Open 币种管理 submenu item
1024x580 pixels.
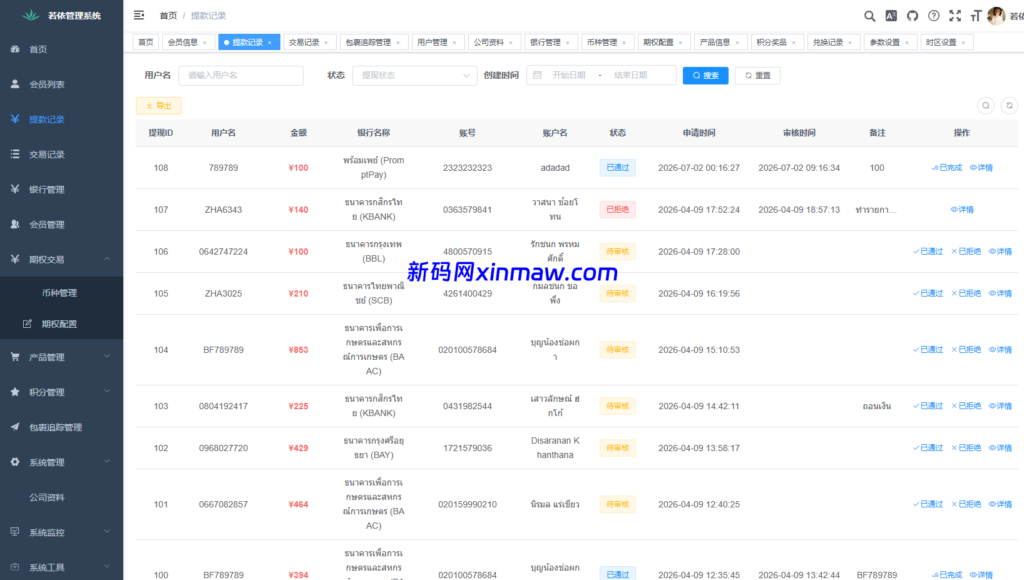click(61, 293)
